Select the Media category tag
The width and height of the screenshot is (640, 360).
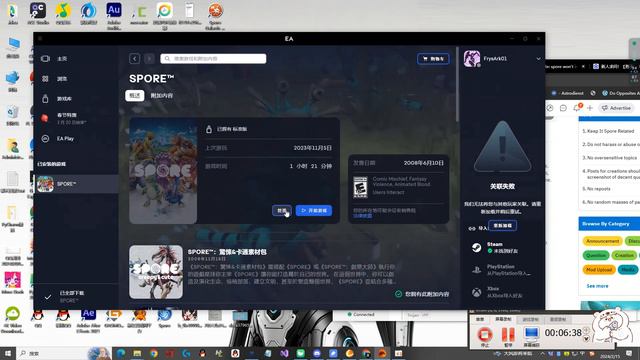pos(628,270)
